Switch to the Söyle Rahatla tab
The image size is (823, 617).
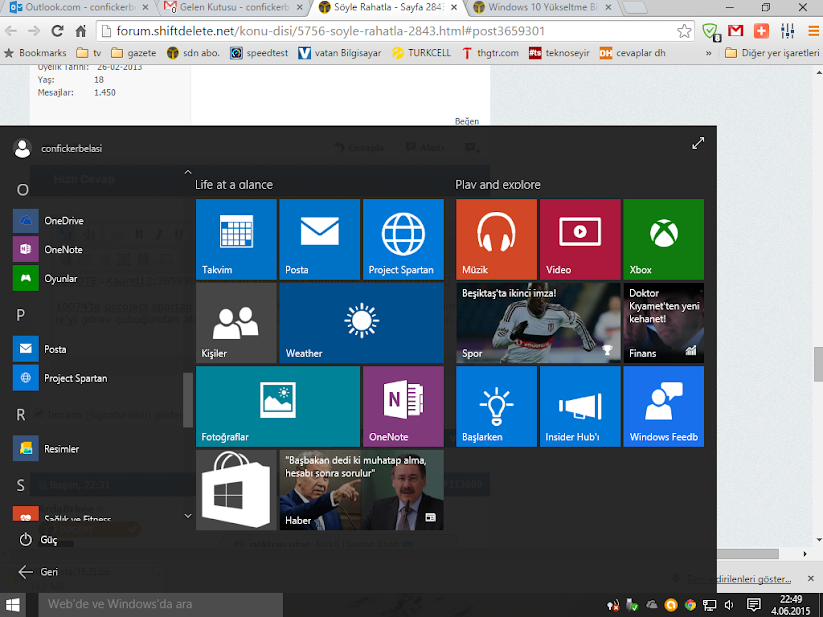point(387,8)
